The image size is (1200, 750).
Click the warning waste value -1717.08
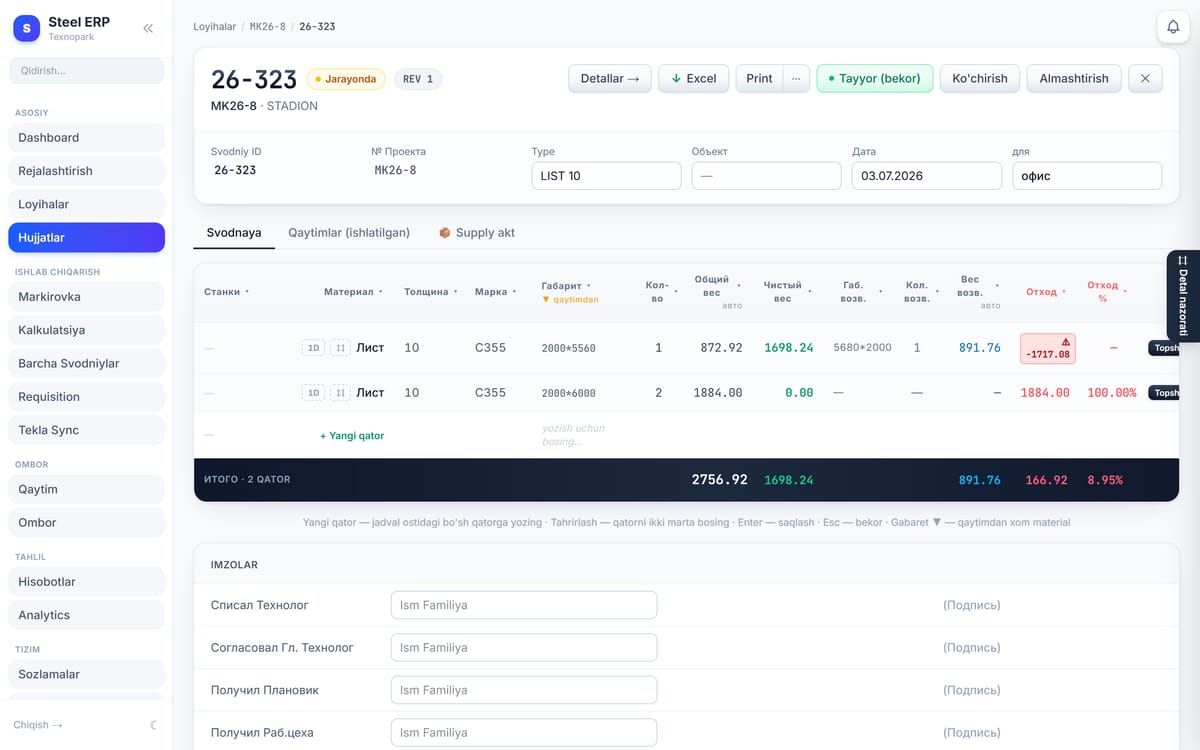(x=1048, y=348)
